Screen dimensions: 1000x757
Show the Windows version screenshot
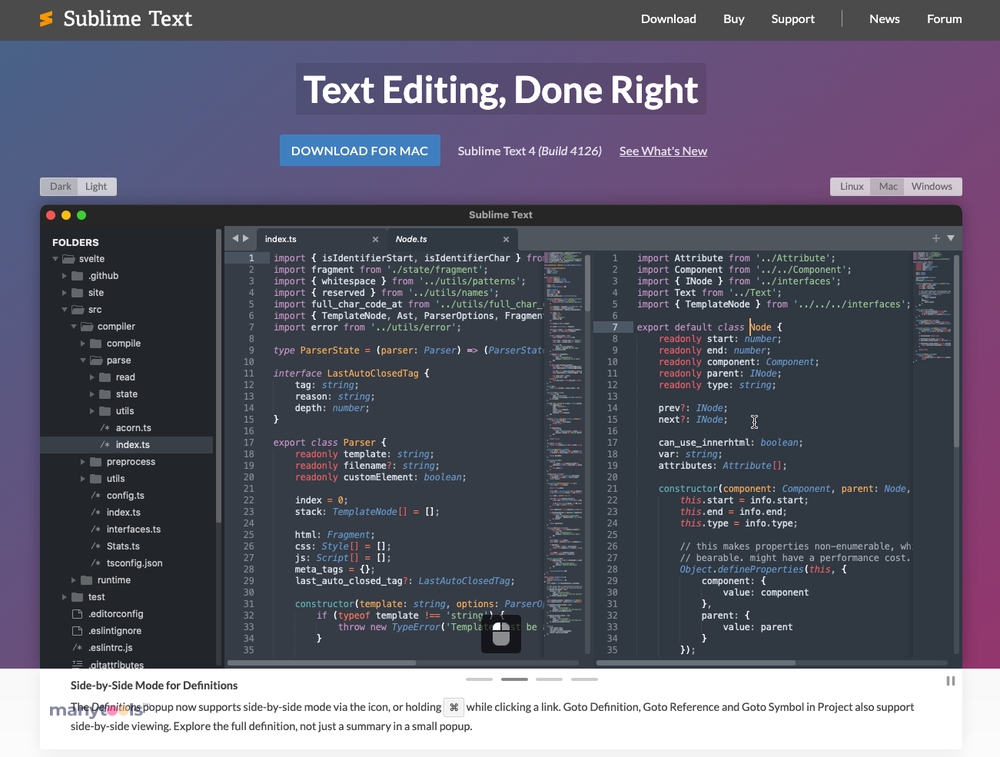[932, 186]
